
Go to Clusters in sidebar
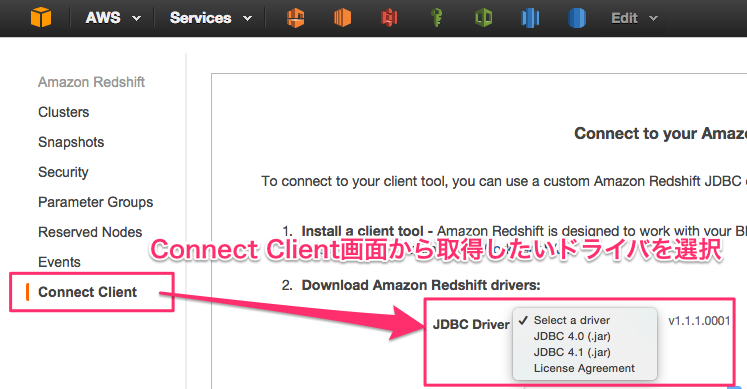tap(63, 112)
